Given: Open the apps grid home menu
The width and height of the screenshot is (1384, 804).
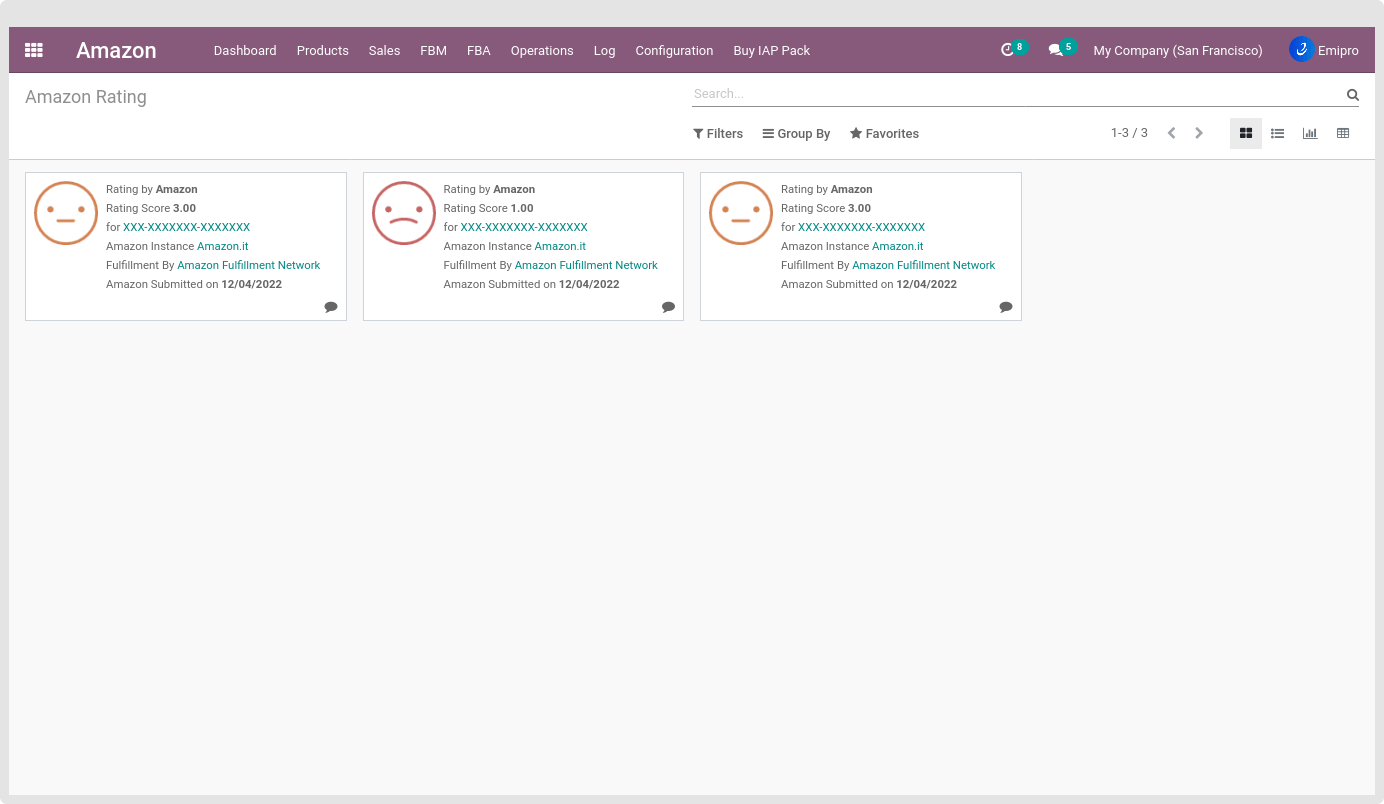Looking at the screenshot, I should [34, 50].
